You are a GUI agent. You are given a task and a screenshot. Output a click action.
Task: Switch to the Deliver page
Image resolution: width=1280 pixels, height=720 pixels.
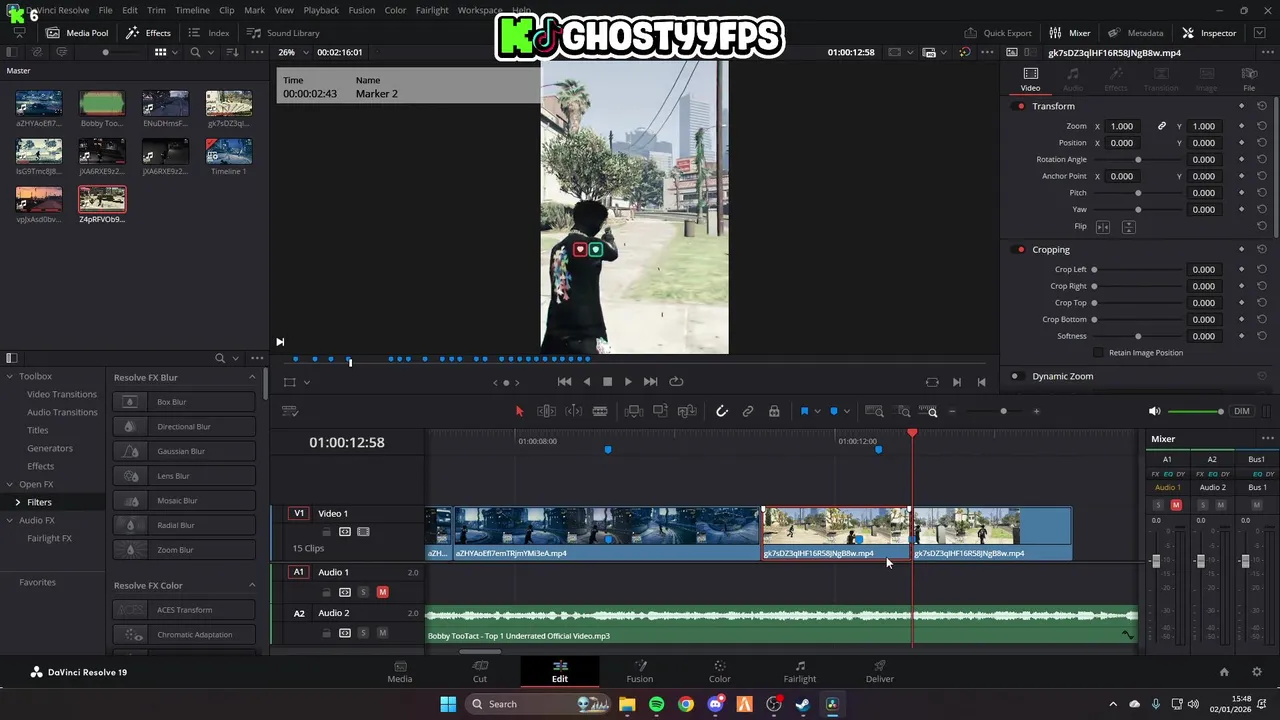(880, 671)
